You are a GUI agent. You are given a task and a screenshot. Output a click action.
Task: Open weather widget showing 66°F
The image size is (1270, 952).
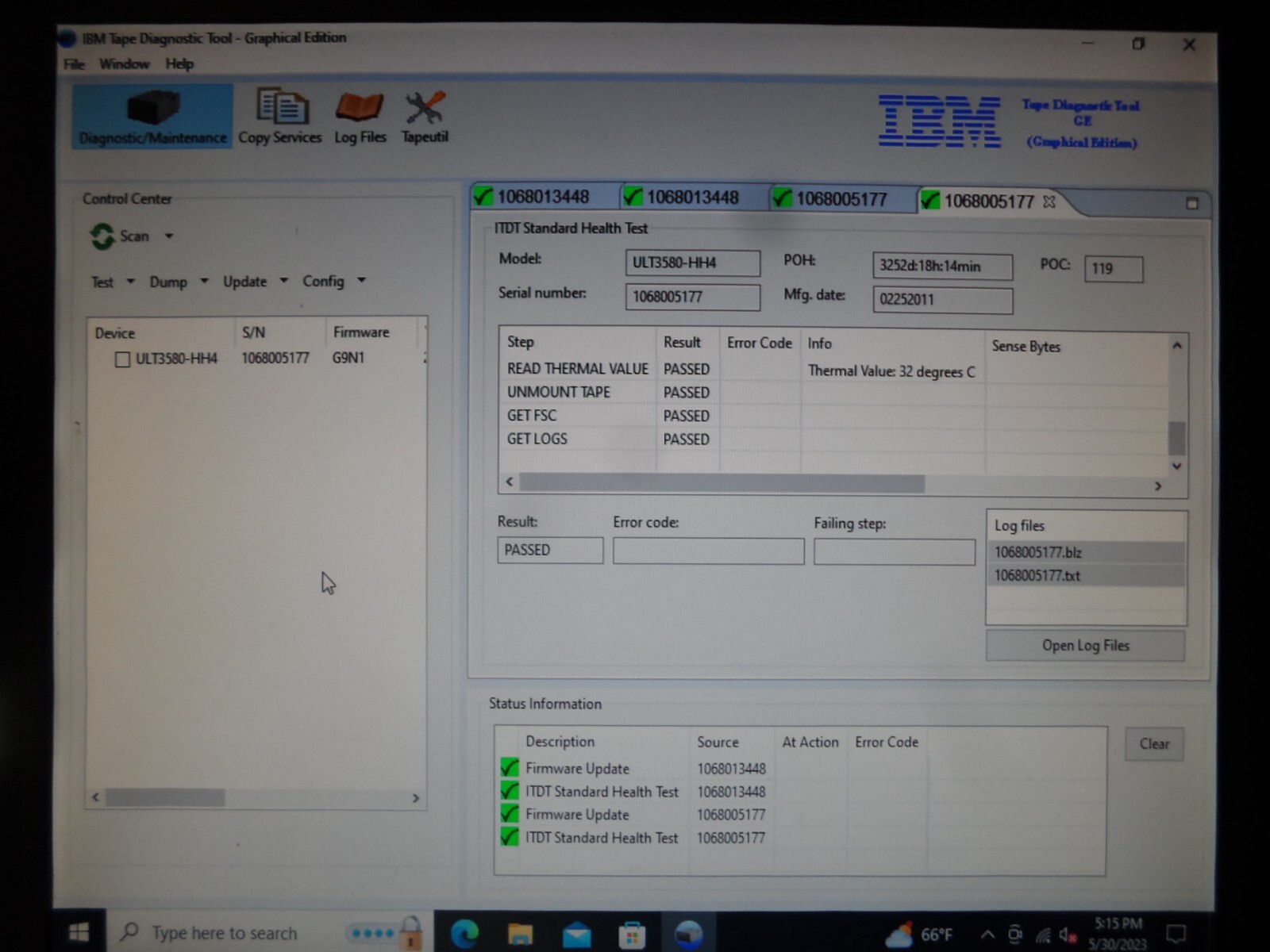(918, 935)
